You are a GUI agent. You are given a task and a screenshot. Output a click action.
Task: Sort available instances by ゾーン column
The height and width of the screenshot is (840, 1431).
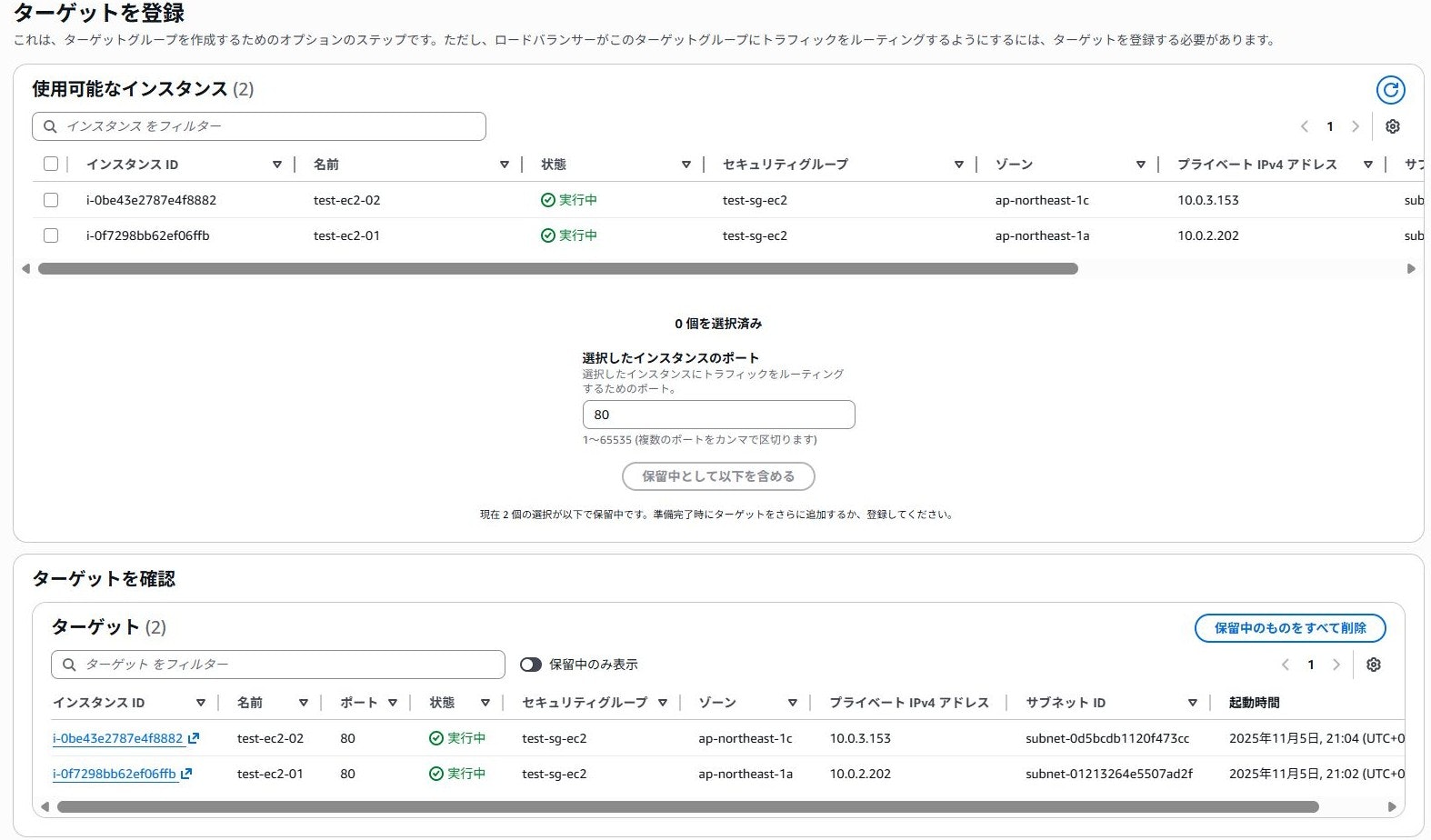pyautogui.click(x=1140, y=165)
